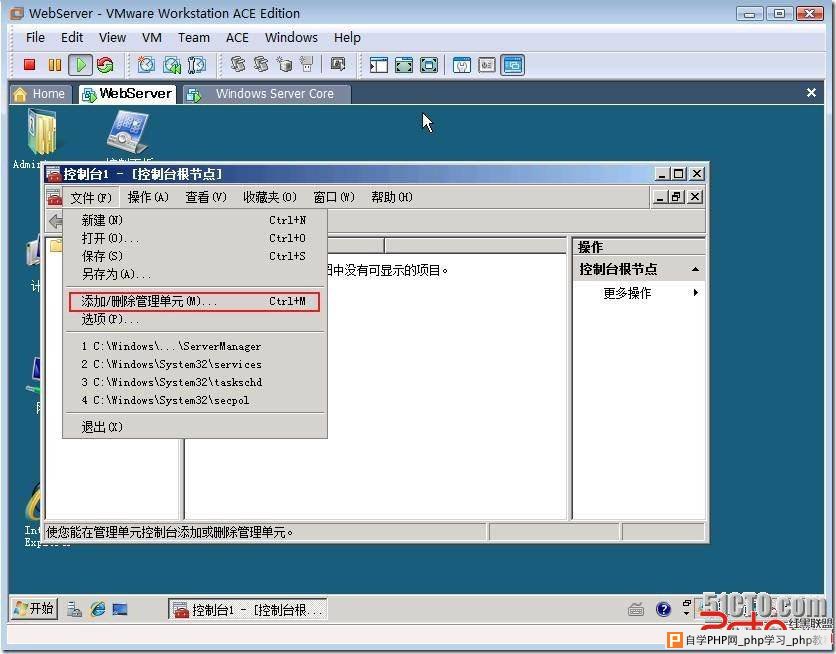Click the capture screen movie icon

[x=338, y=64]
